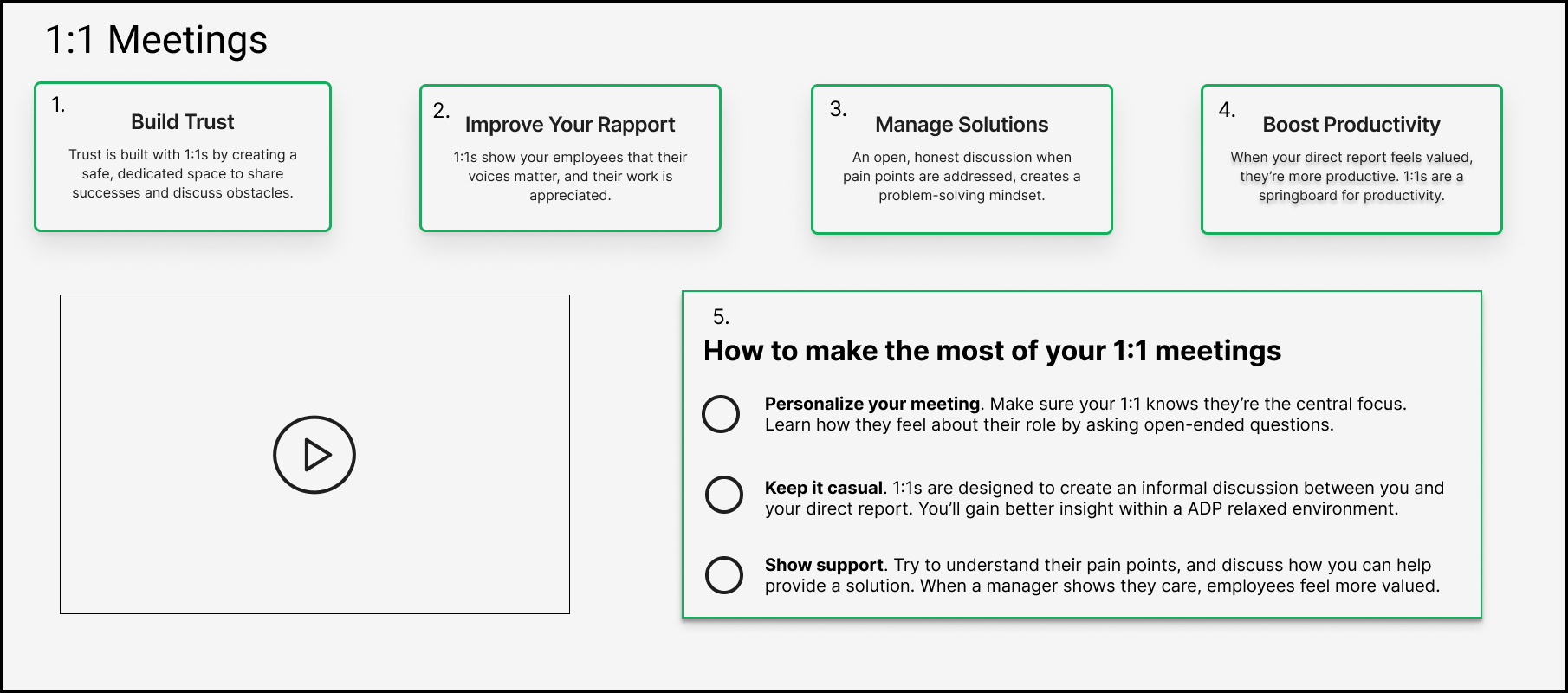Click the Show support bold text

click(x=823, y=565)
